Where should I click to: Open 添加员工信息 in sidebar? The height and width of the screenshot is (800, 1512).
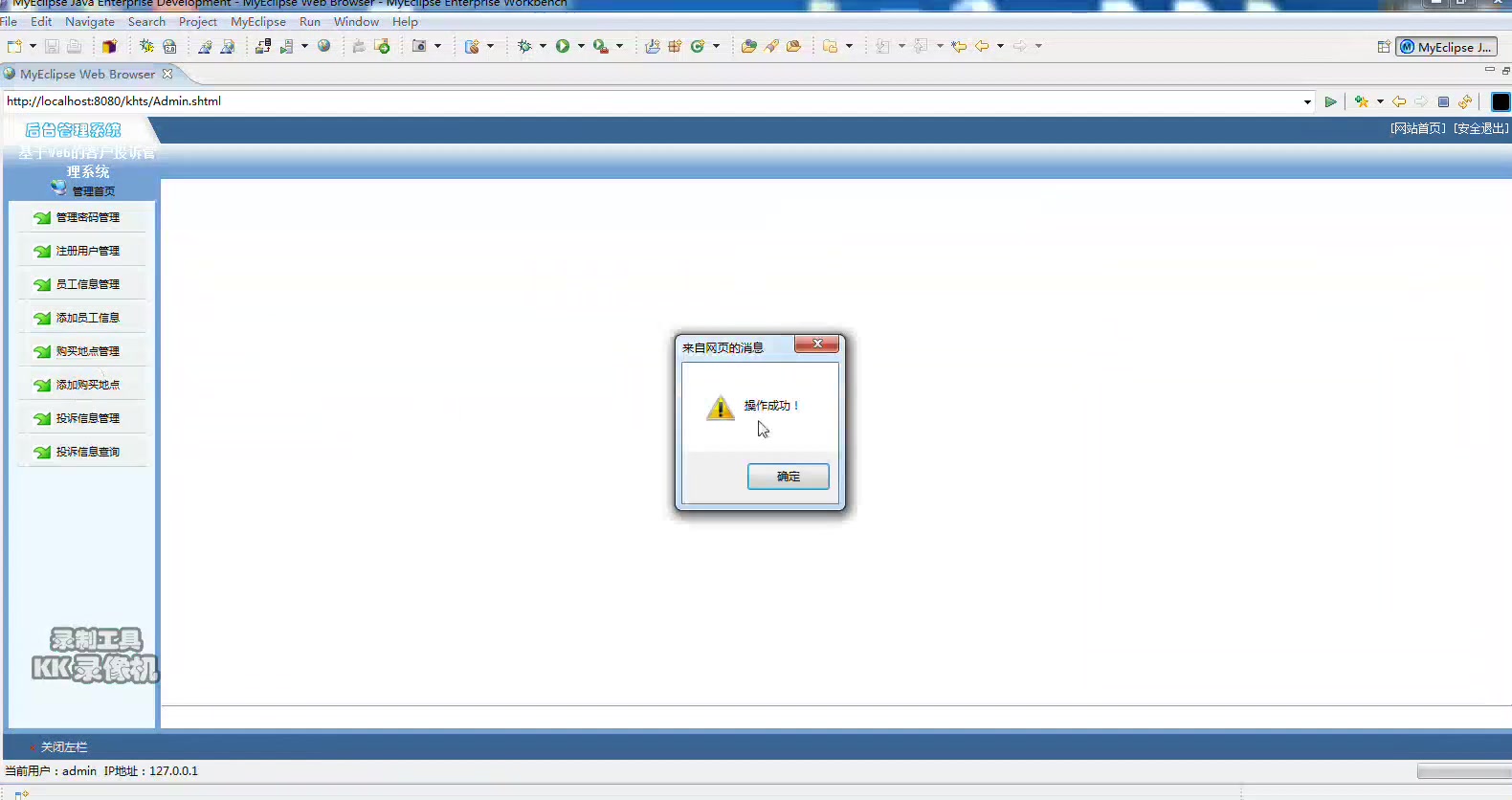pos(87,318)
